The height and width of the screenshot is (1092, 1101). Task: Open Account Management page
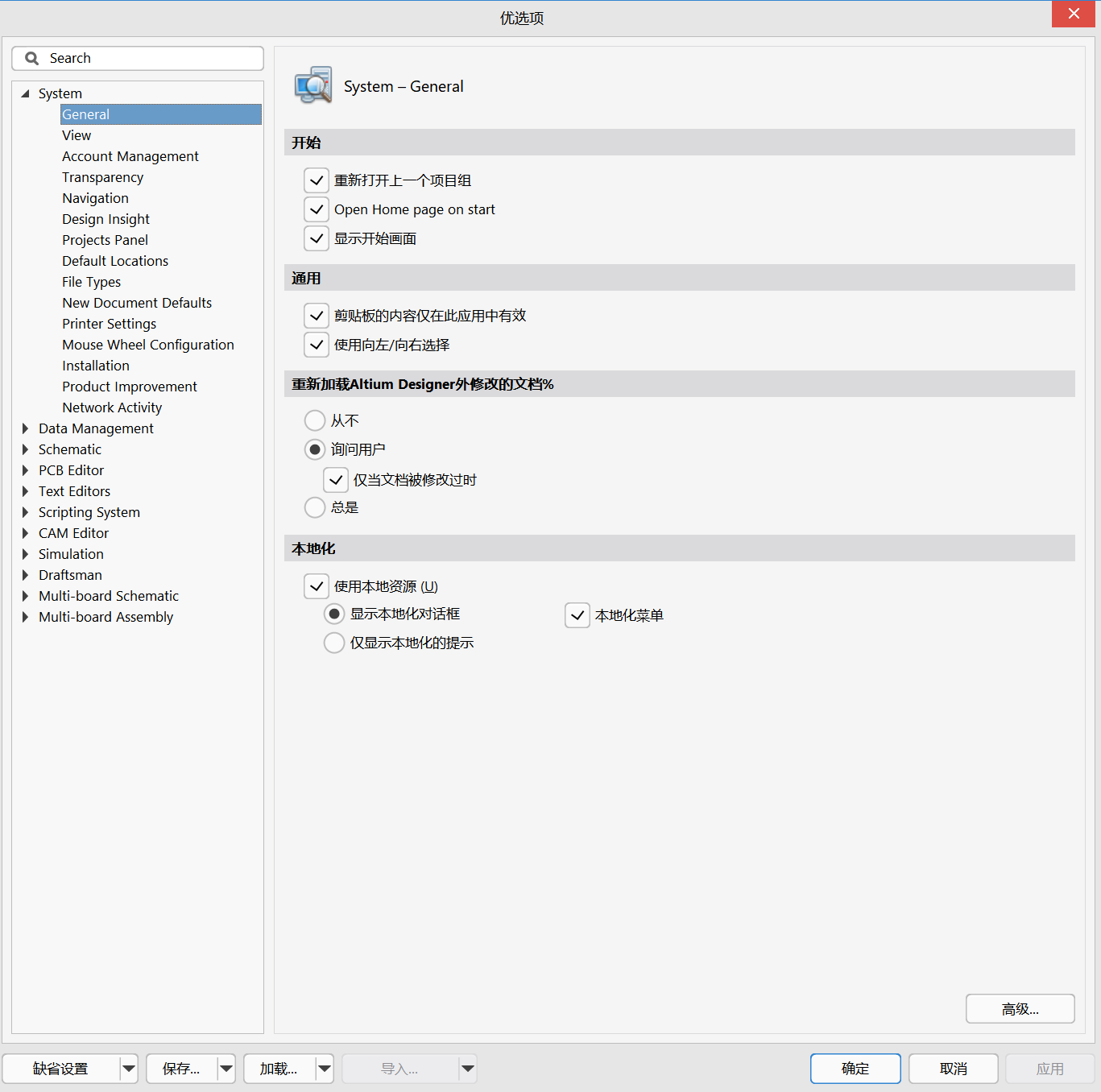130,156
